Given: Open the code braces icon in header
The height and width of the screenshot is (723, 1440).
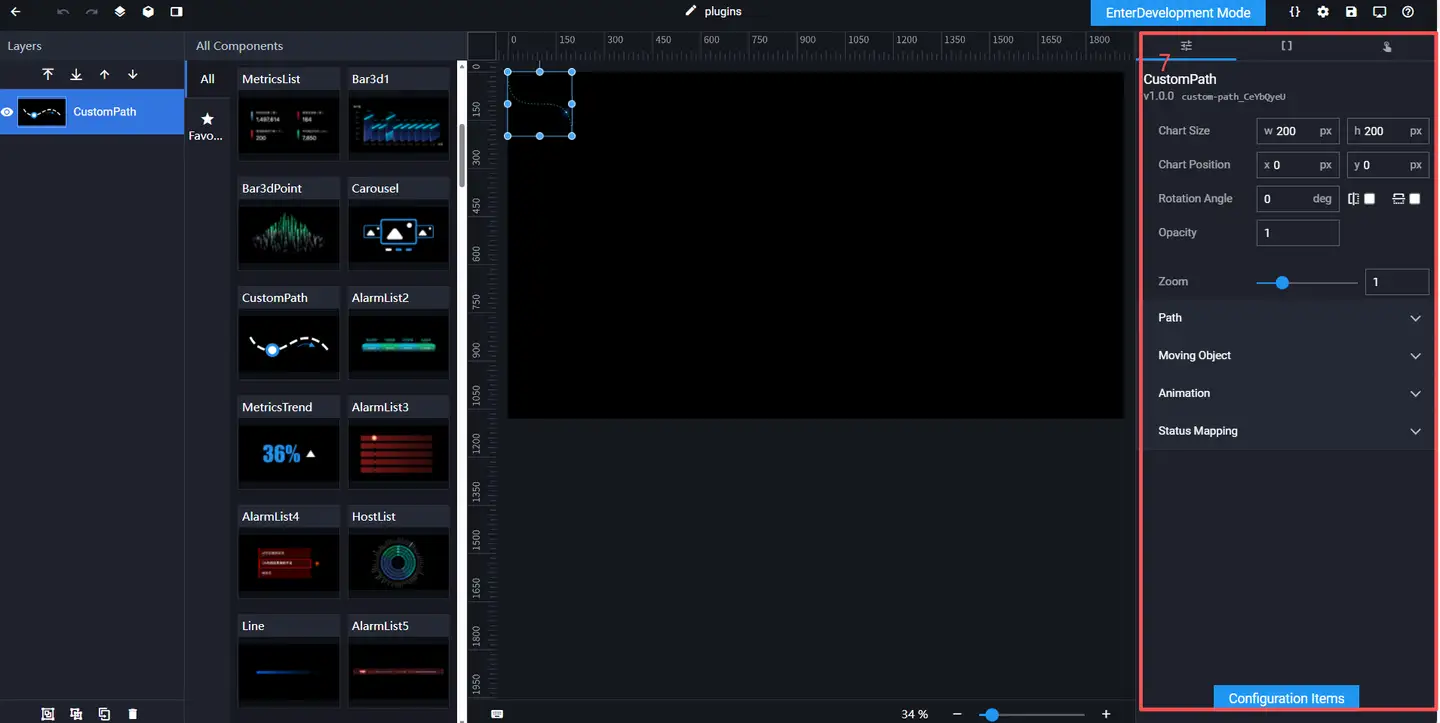Looking at the screenshot, I should [x=1295, y=12].
